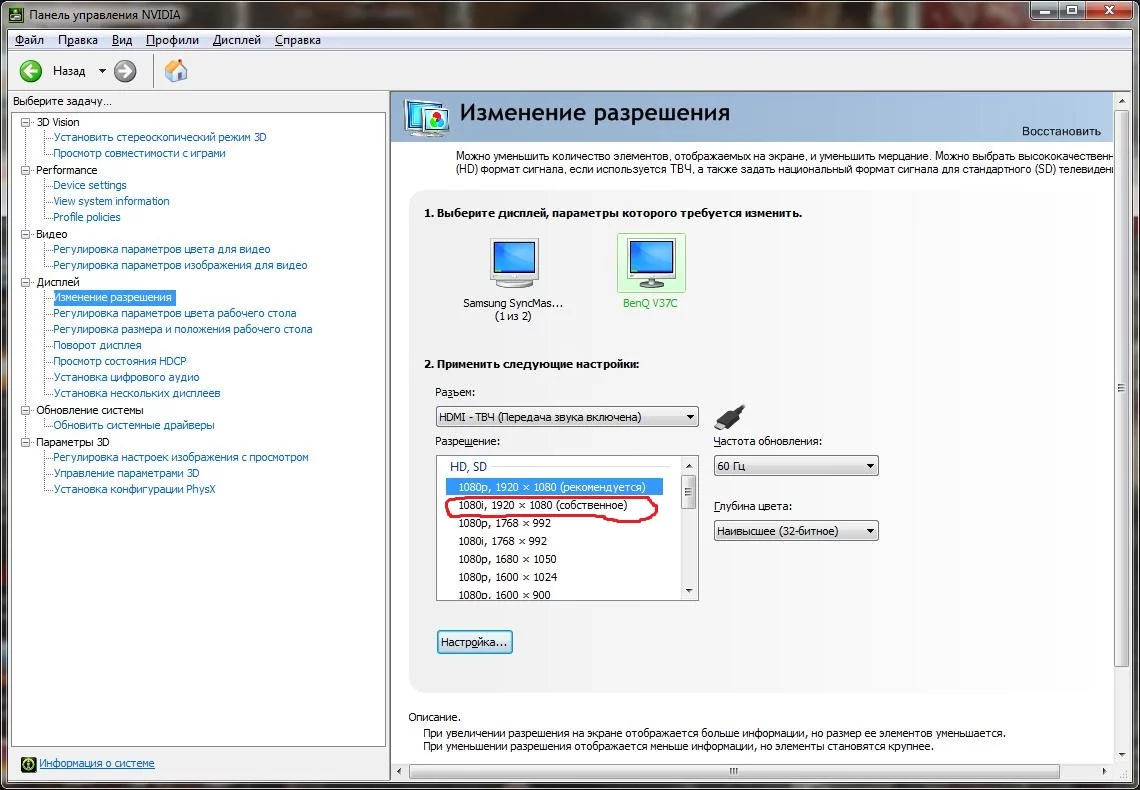Click the horizontal scrollbar right arrow

tap(1104, 771)
